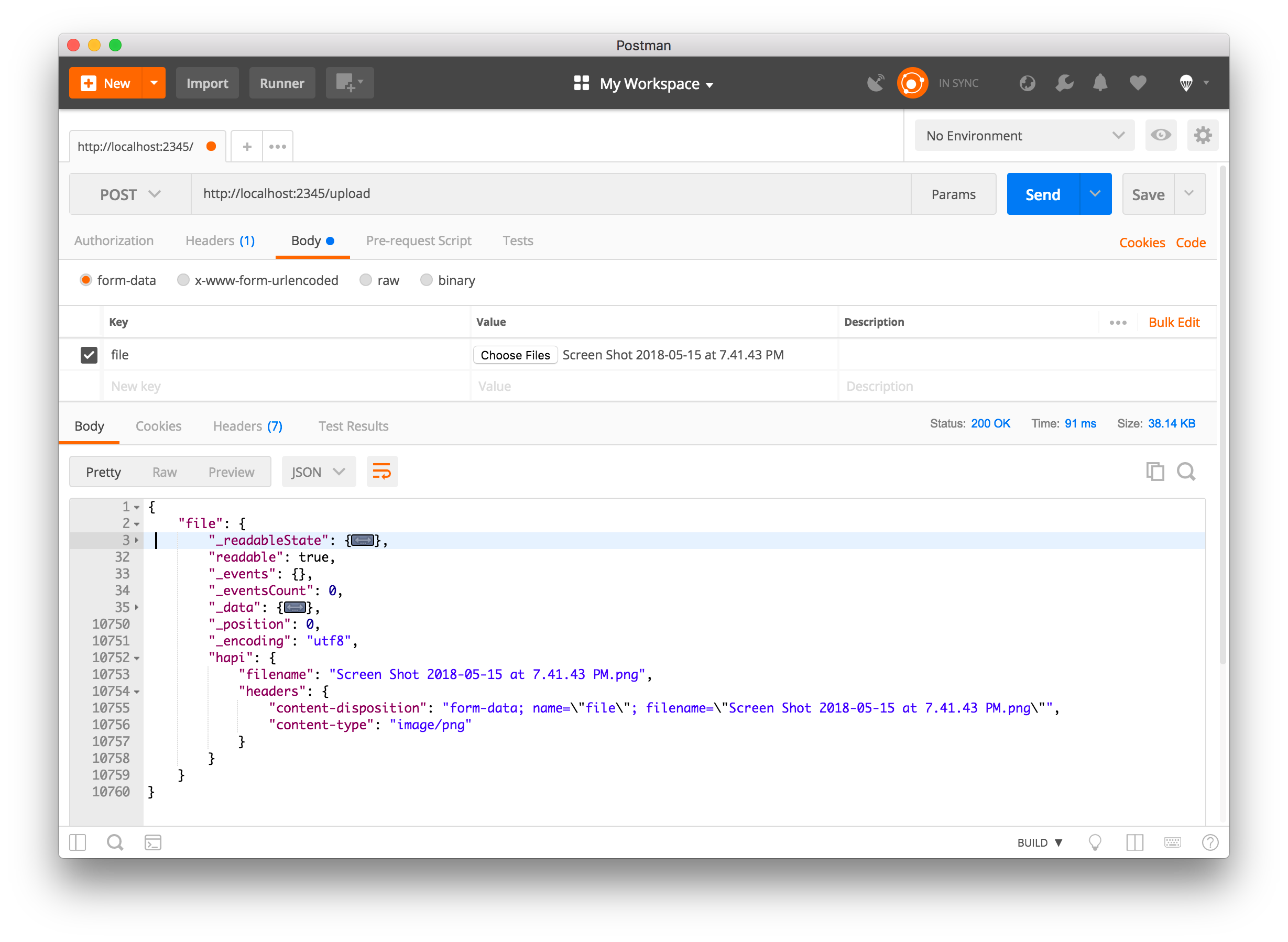Open the notifications bell icon
The height and width of the screenshot is (942, 1288).
1100,83
